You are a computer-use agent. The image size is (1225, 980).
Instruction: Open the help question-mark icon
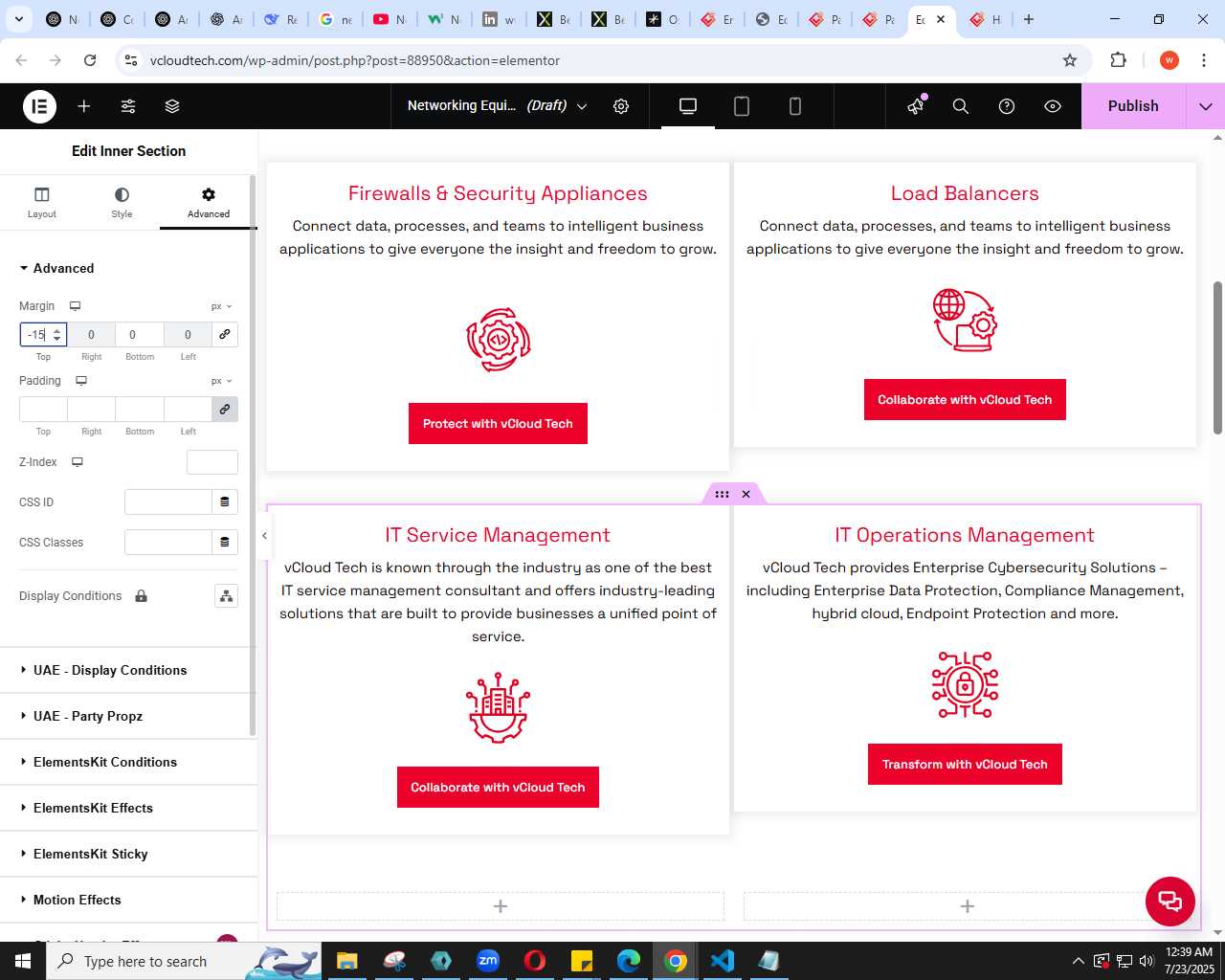pos(1007,106)
